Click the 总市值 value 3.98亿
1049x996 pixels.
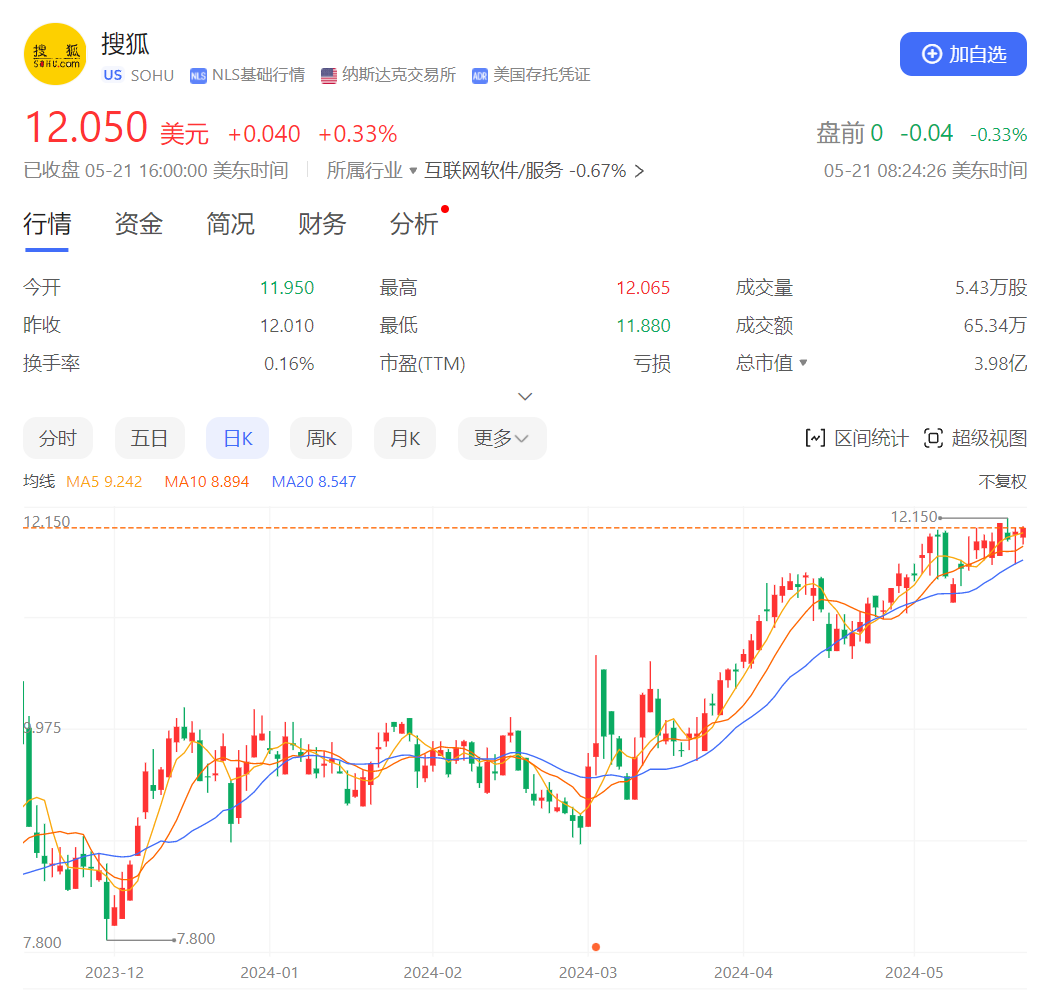(1000, 363)
